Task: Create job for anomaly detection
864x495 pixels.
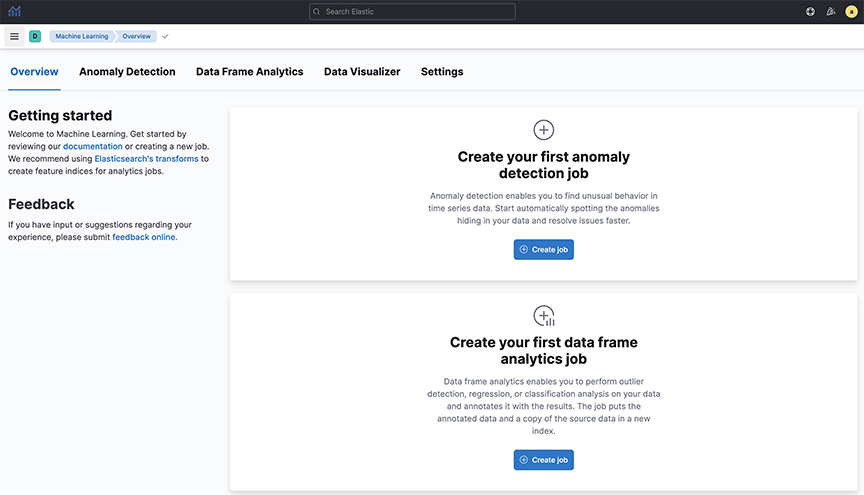Action: tap(544, 250)
